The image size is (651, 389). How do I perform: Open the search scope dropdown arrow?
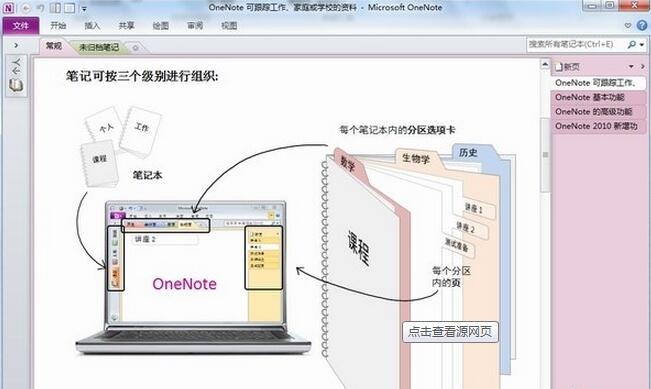642,44
